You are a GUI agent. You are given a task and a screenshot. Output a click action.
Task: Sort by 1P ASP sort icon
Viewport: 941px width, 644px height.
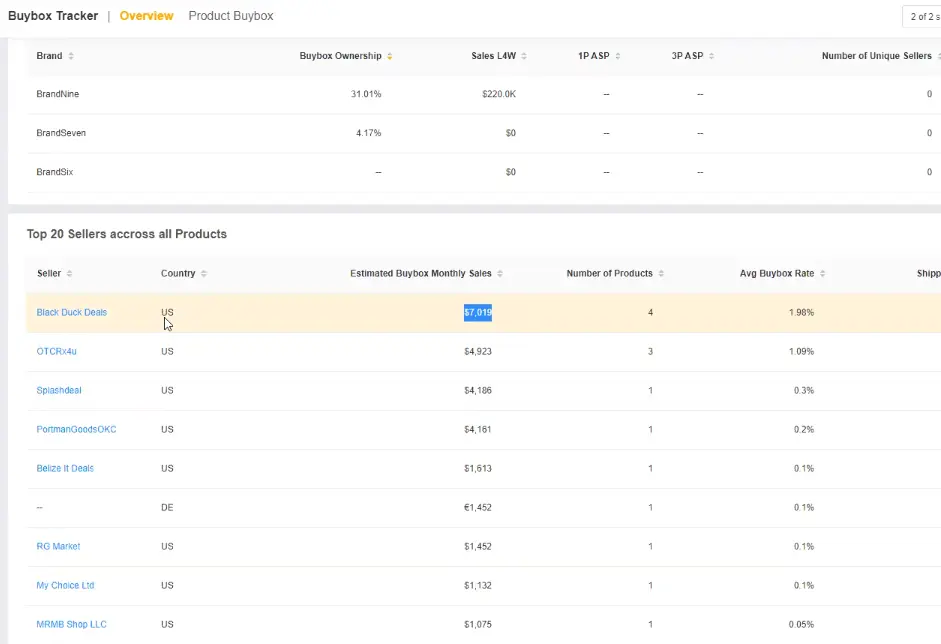[618, 56]
